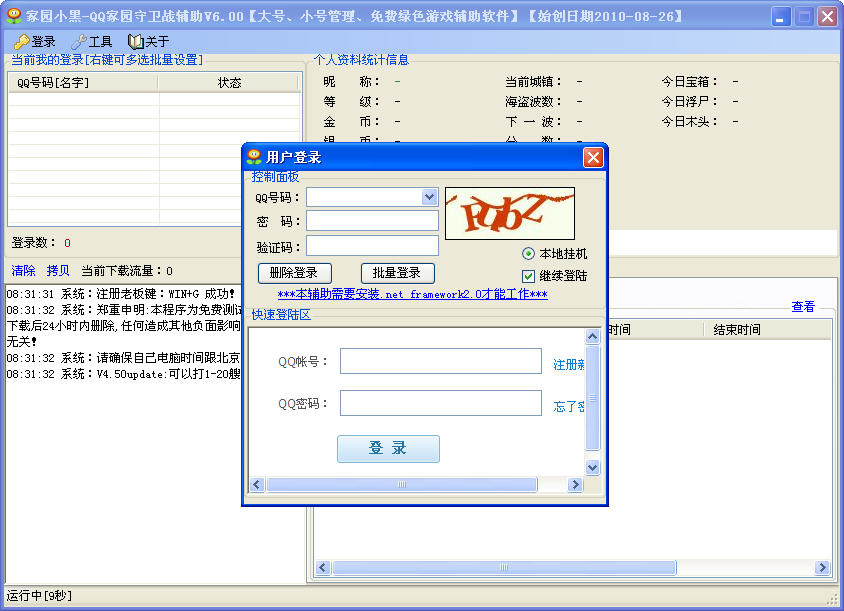The height and width of the screenshot is (611, 844).
Task: Click the right panel horizontal scrollbar thumb
Action: tap(504, 567)
